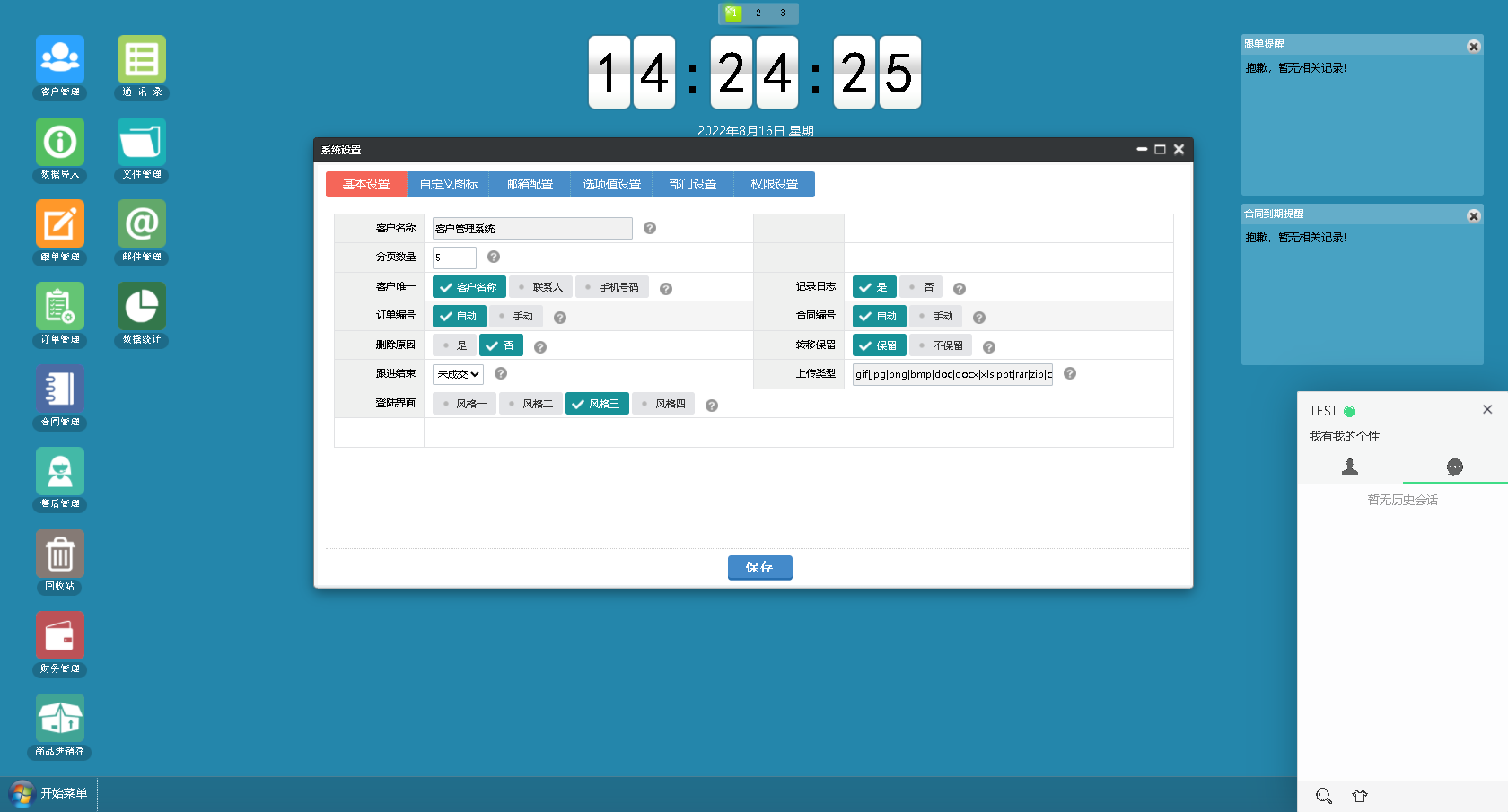Click the shirt skin icon in chat panel
This screenshot has height=812, width=1508.
pos(1360,796)
